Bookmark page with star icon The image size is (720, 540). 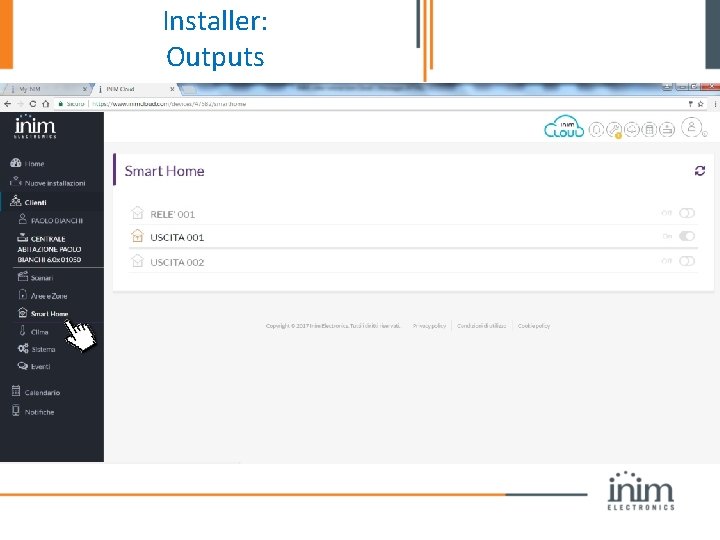(701, 104)
